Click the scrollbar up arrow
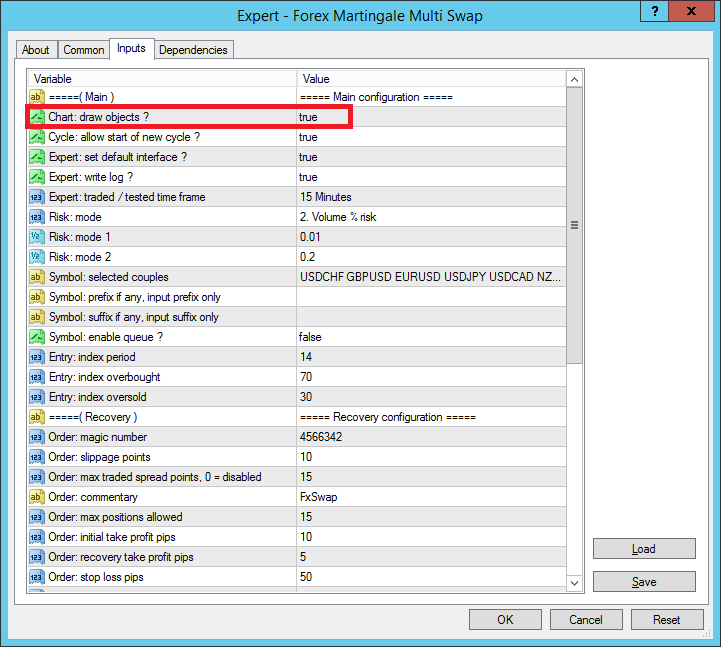This screenshot has width=721, height=647. (574, 80)
